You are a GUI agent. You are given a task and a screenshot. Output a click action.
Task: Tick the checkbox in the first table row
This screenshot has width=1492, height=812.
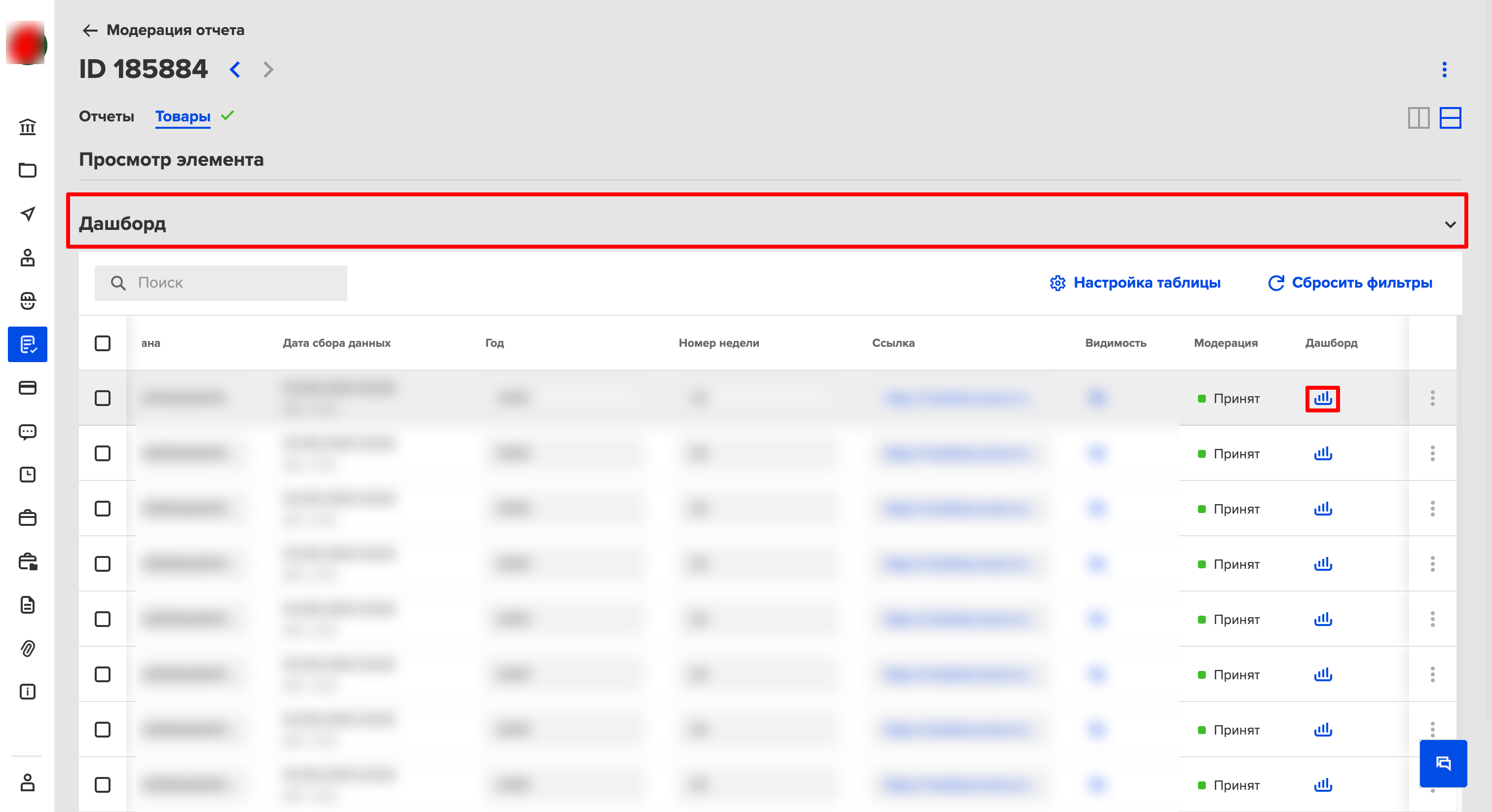(103, 398)
